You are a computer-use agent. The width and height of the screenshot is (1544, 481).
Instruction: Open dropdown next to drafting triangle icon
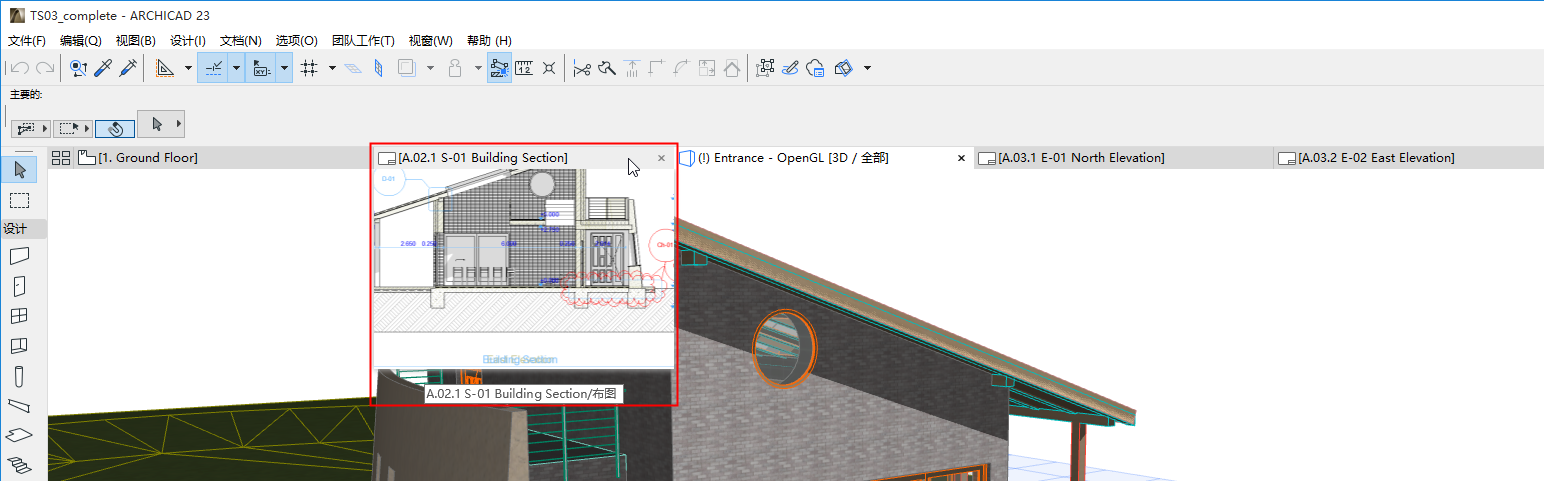point(188,68)
